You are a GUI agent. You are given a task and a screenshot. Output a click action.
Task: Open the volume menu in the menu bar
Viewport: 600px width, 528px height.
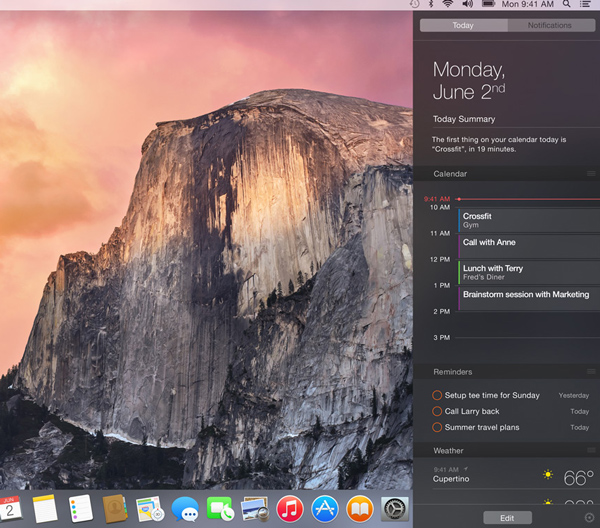pyautogui.click(x=466, y=5)
